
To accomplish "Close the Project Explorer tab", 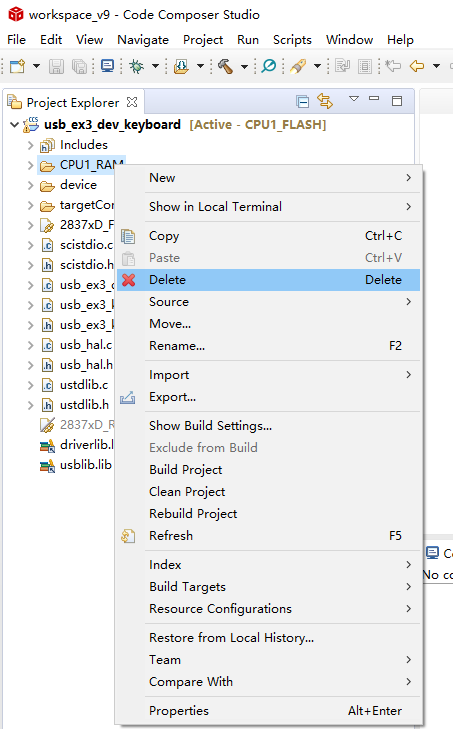I will click(x=132, y=102).
